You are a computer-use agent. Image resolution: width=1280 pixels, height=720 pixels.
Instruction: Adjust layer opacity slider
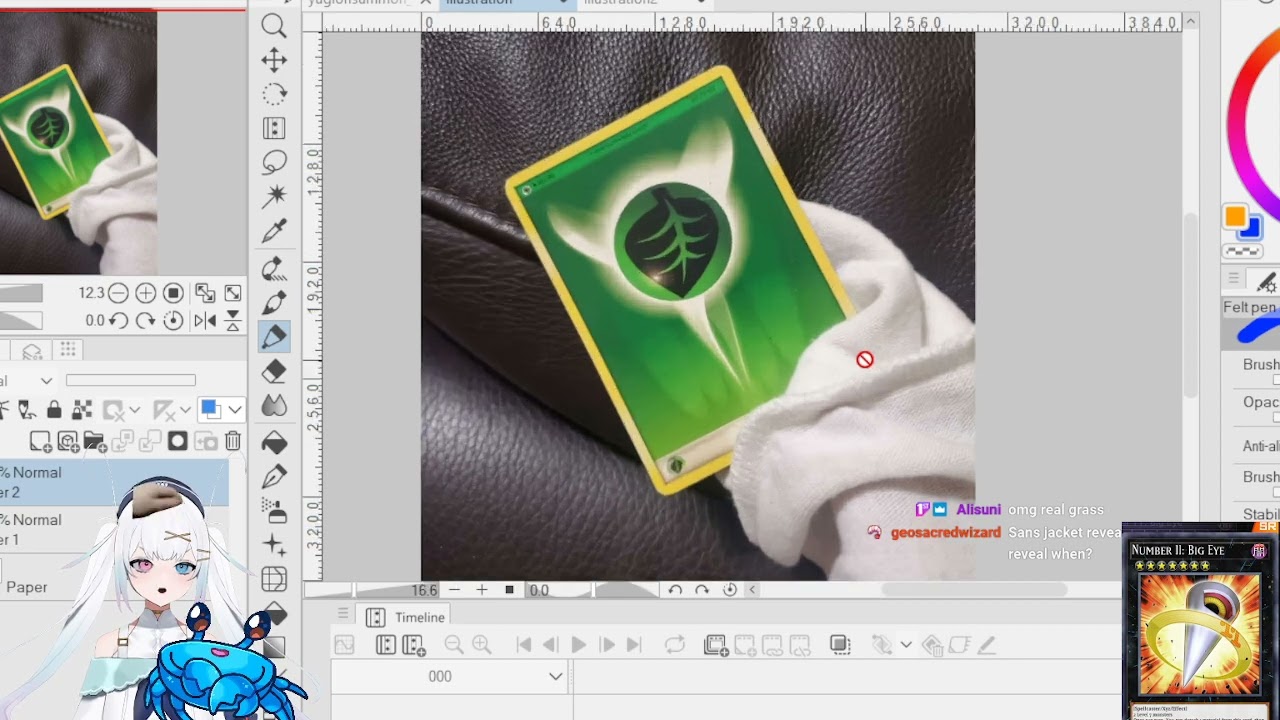point(131,380)
